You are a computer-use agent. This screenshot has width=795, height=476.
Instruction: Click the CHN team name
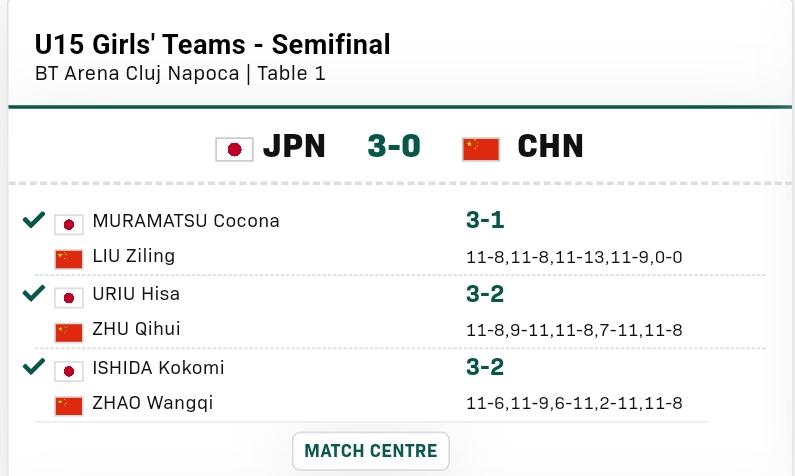click(x=550, y=147)
